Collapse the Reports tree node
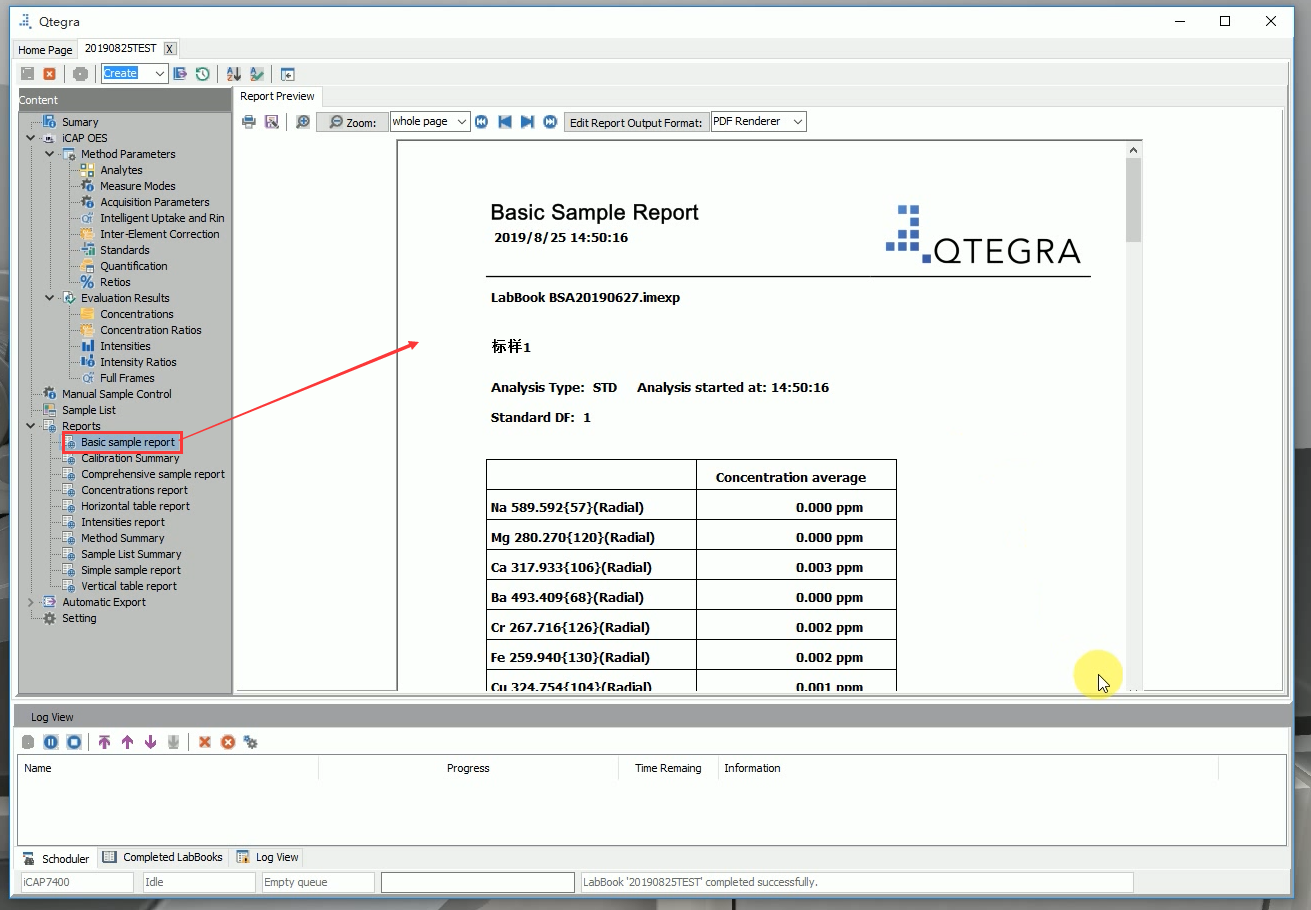This screenshot has height=910, width=1311. [31, 426]
